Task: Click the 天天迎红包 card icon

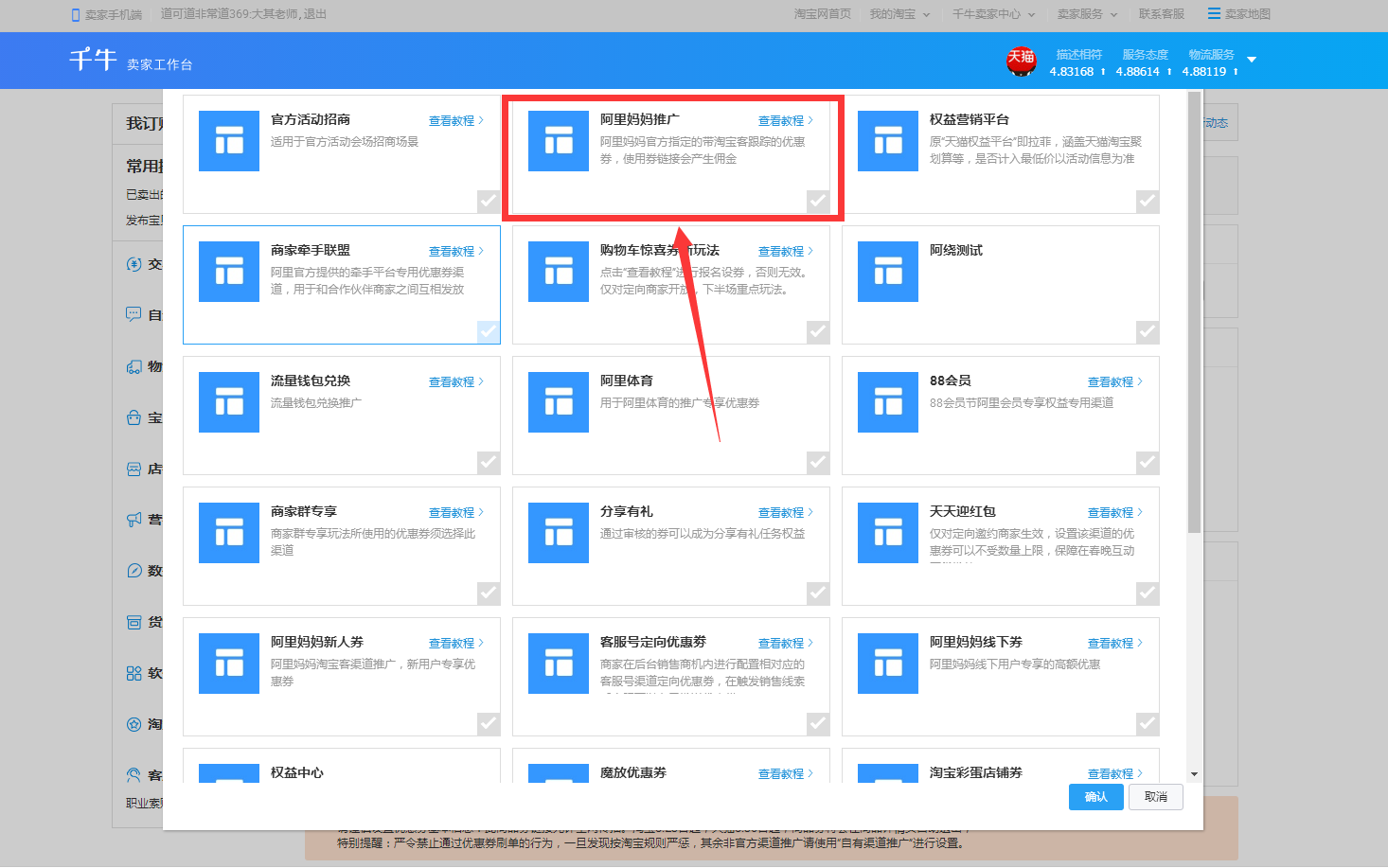Action: [888, 533]
